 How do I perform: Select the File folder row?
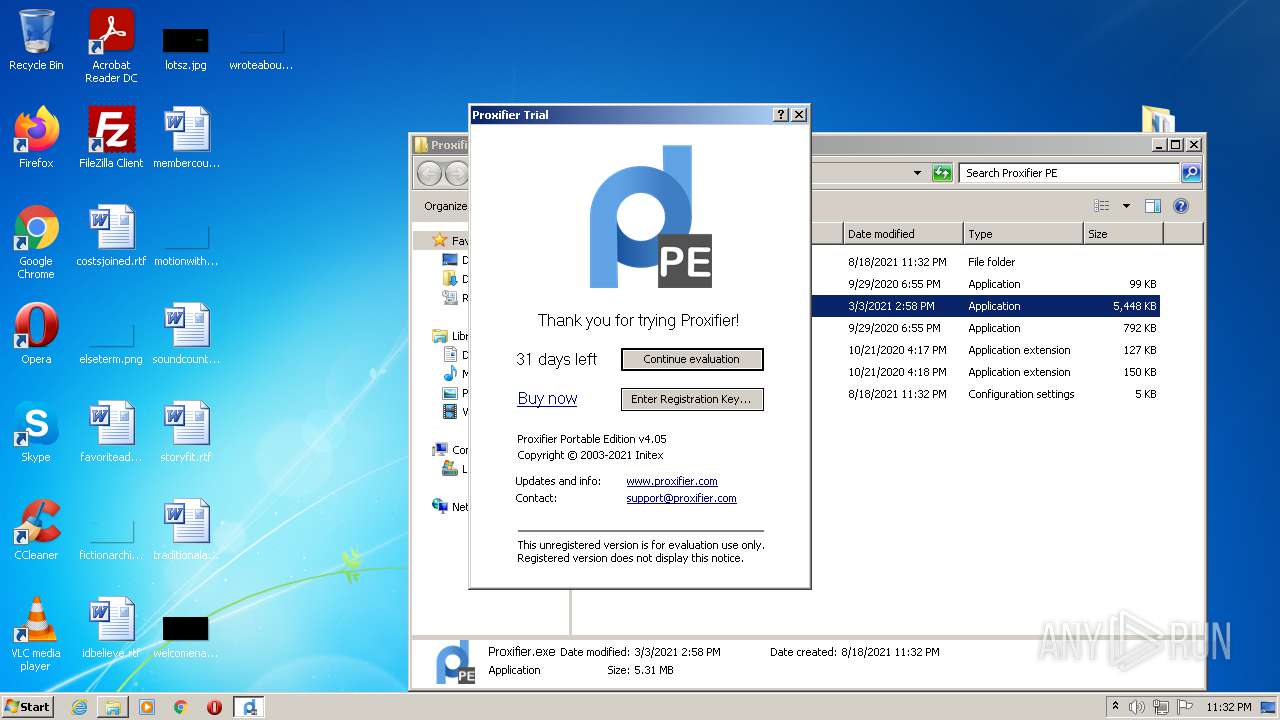[985, 262]
